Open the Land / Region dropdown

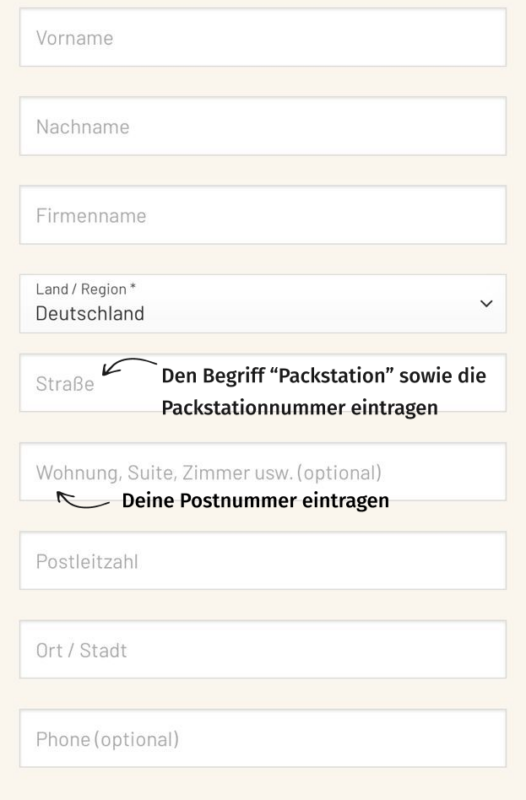click(263, 304)
